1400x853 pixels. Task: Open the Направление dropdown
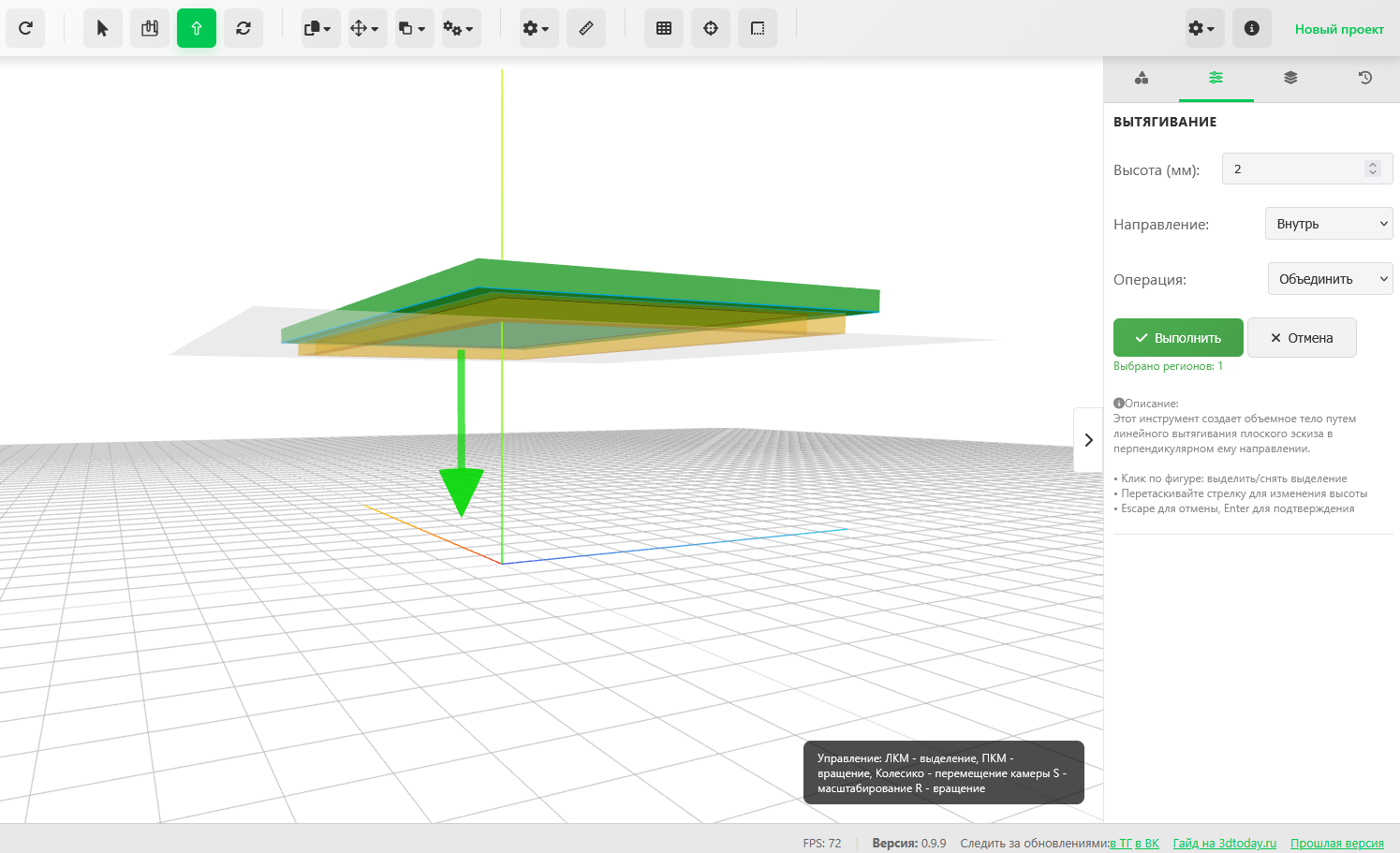[x=1329, y=224]
